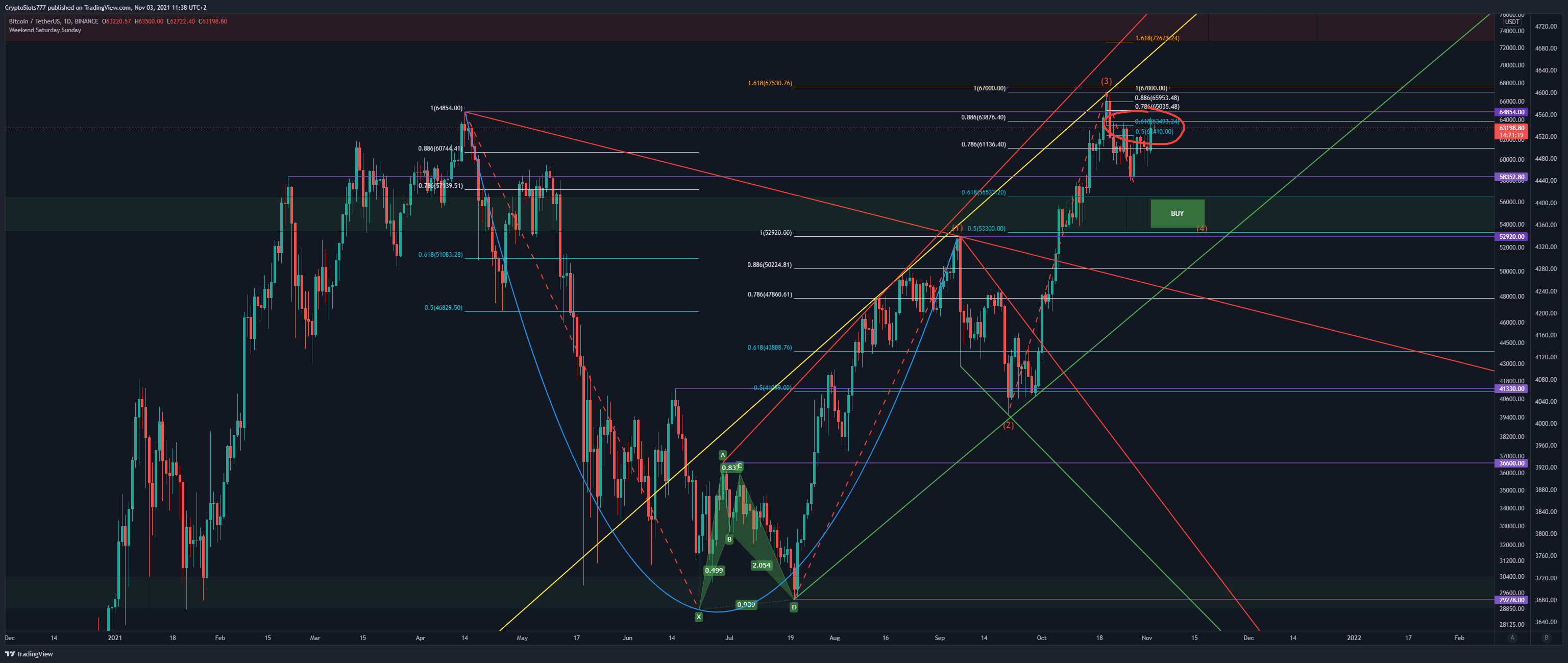
Task: Click the 0.618(51083.28) retracement label
Action: (440, 255)
